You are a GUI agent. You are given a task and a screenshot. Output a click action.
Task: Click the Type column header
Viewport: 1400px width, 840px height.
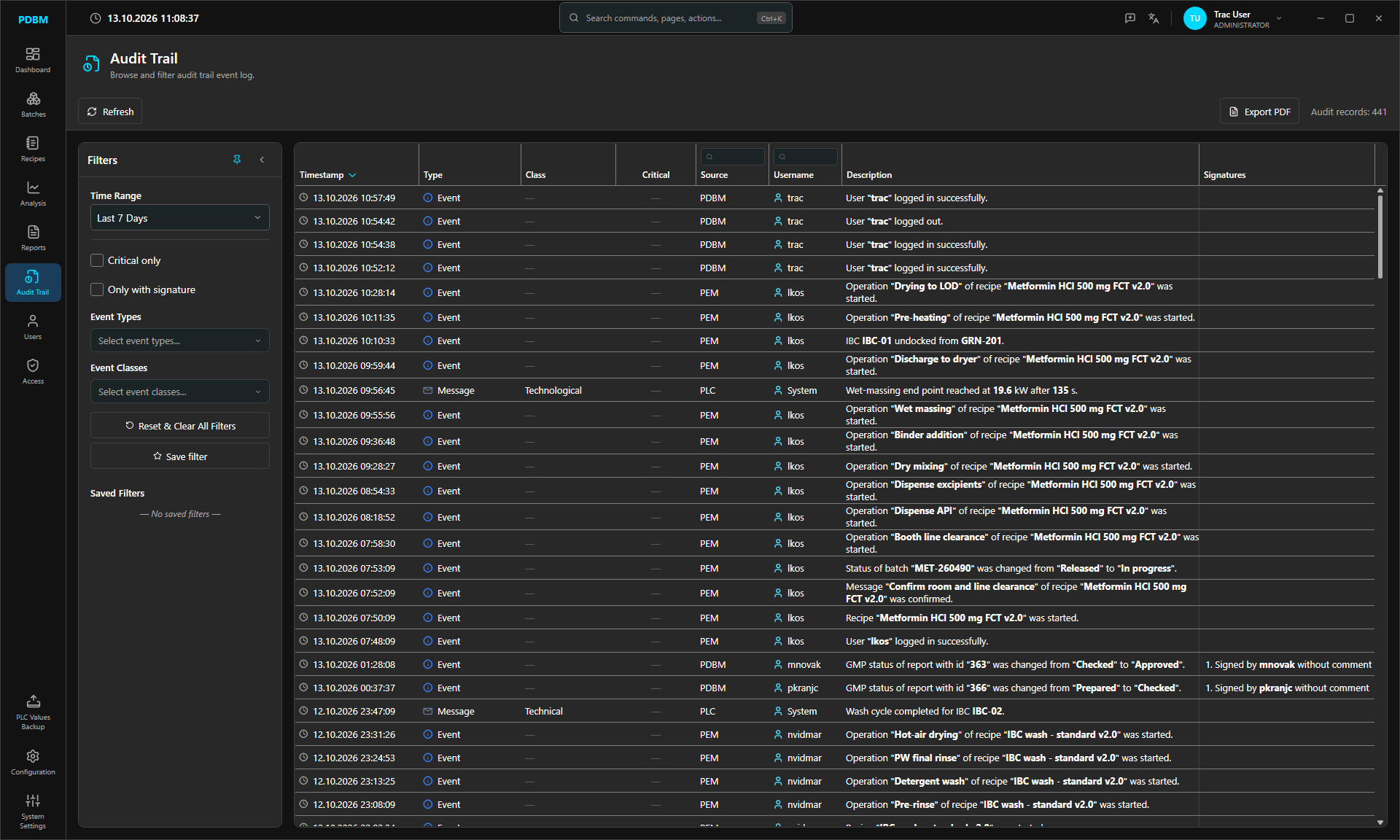click(x=433, y=175)
